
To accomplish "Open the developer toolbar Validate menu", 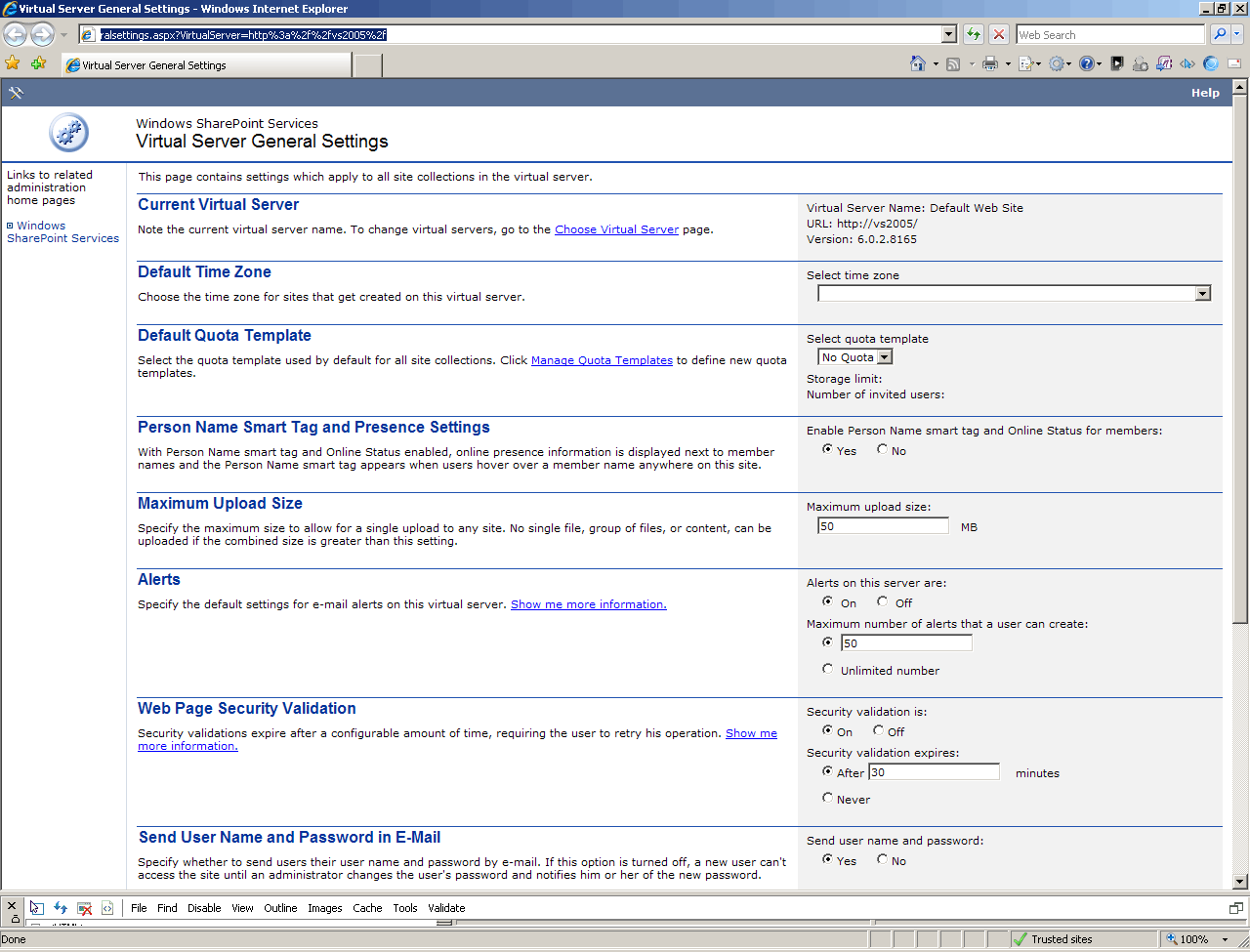I will pos(446,908).
